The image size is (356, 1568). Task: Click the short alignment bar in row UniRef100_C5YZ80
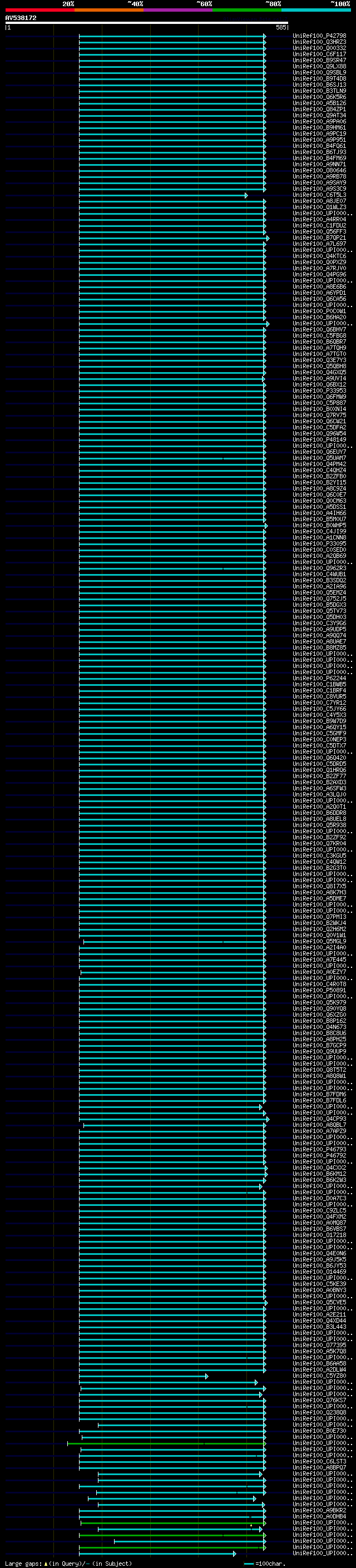coord(144,1376)
